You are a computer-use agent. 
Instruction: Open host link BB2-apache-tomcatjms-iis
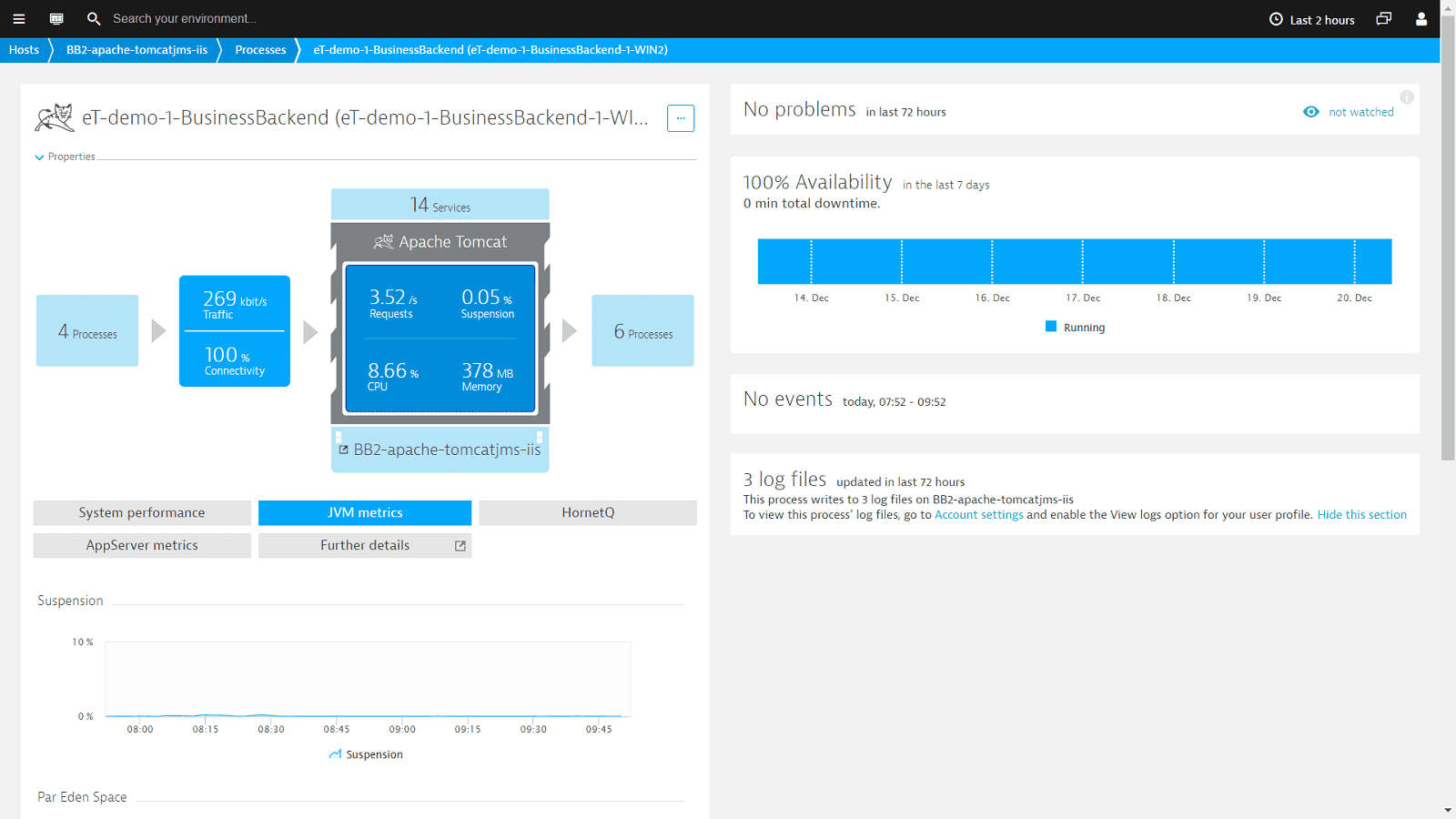coord(447,450)
